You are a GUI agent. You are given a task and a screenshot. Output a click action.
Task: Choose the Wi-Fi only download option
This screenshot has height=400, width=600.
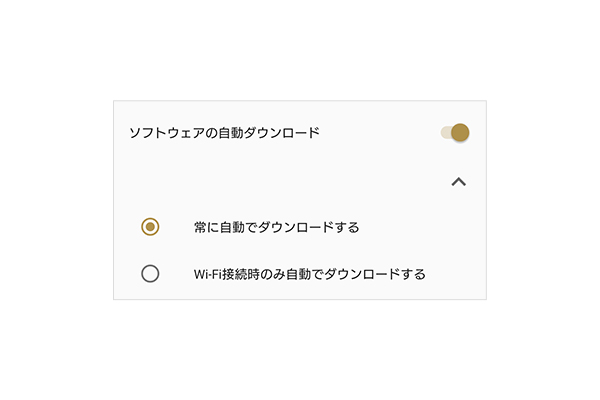pyautogui.click(x=150, y=273)
